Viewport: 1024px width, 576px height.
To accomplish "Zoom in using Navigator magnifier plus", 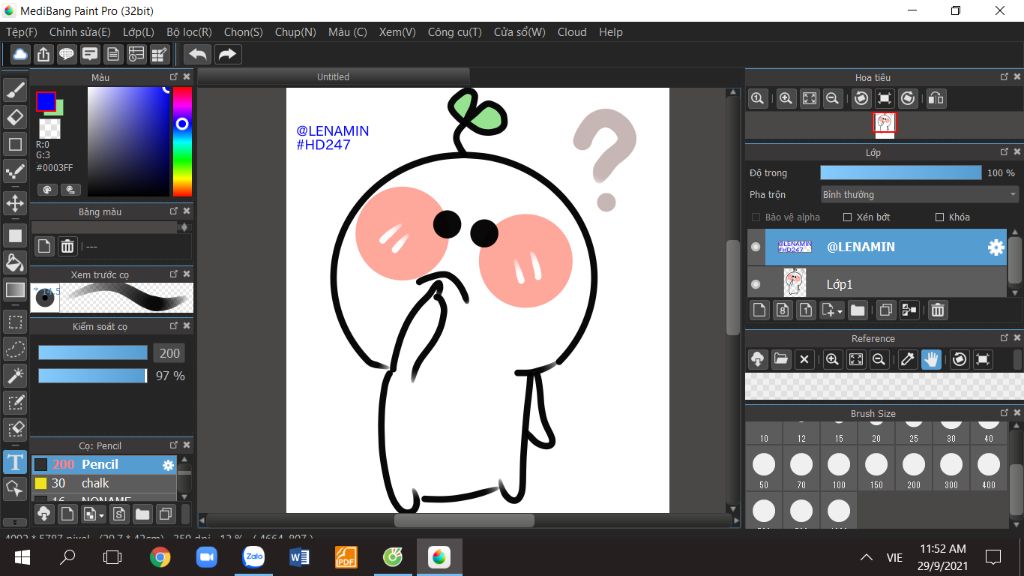I will click(786, 99).
